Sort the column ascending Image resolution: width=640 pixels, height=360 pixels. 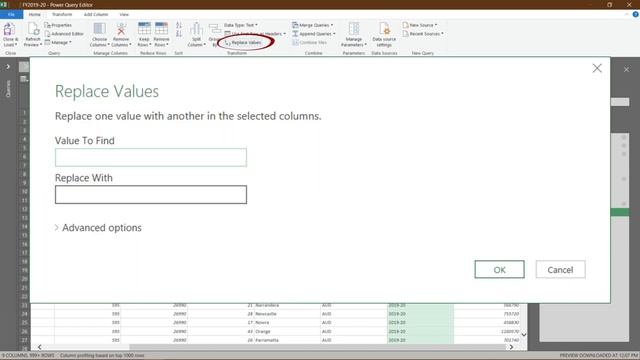pos(179,25)
